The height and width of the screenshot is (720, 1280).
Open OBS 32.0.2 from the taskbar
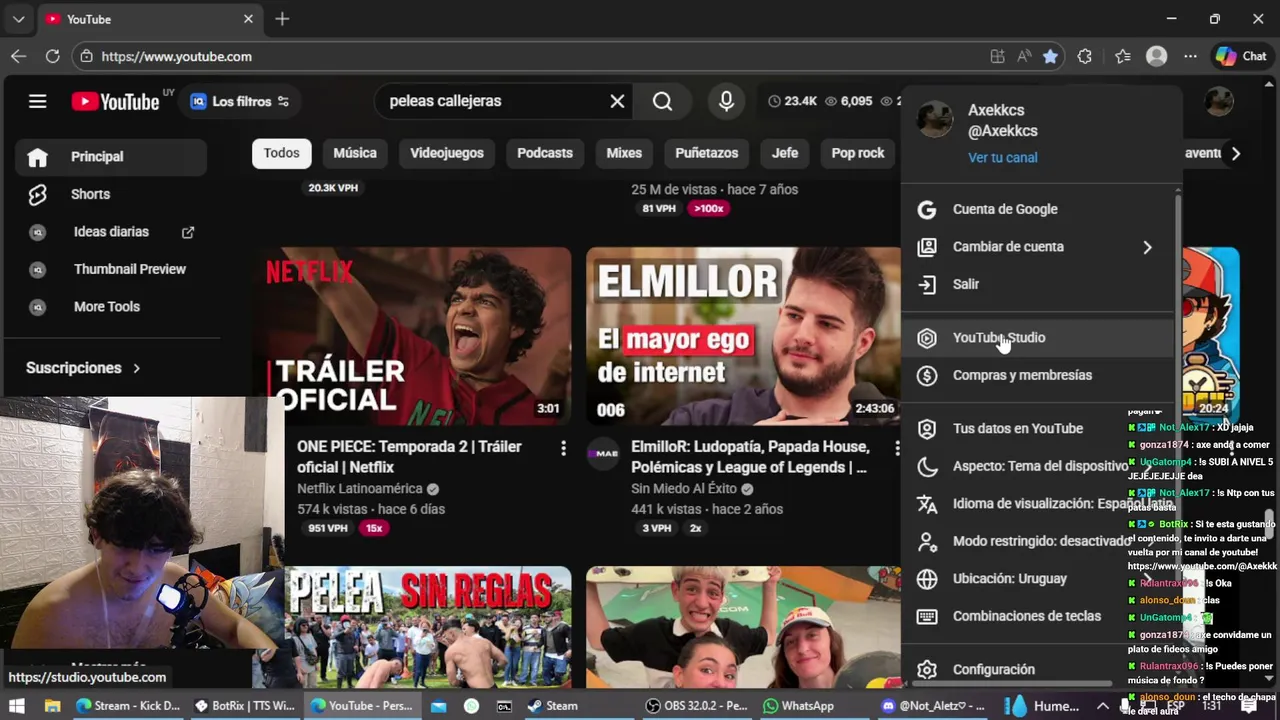pyautogui.click(x=698, y=706)
